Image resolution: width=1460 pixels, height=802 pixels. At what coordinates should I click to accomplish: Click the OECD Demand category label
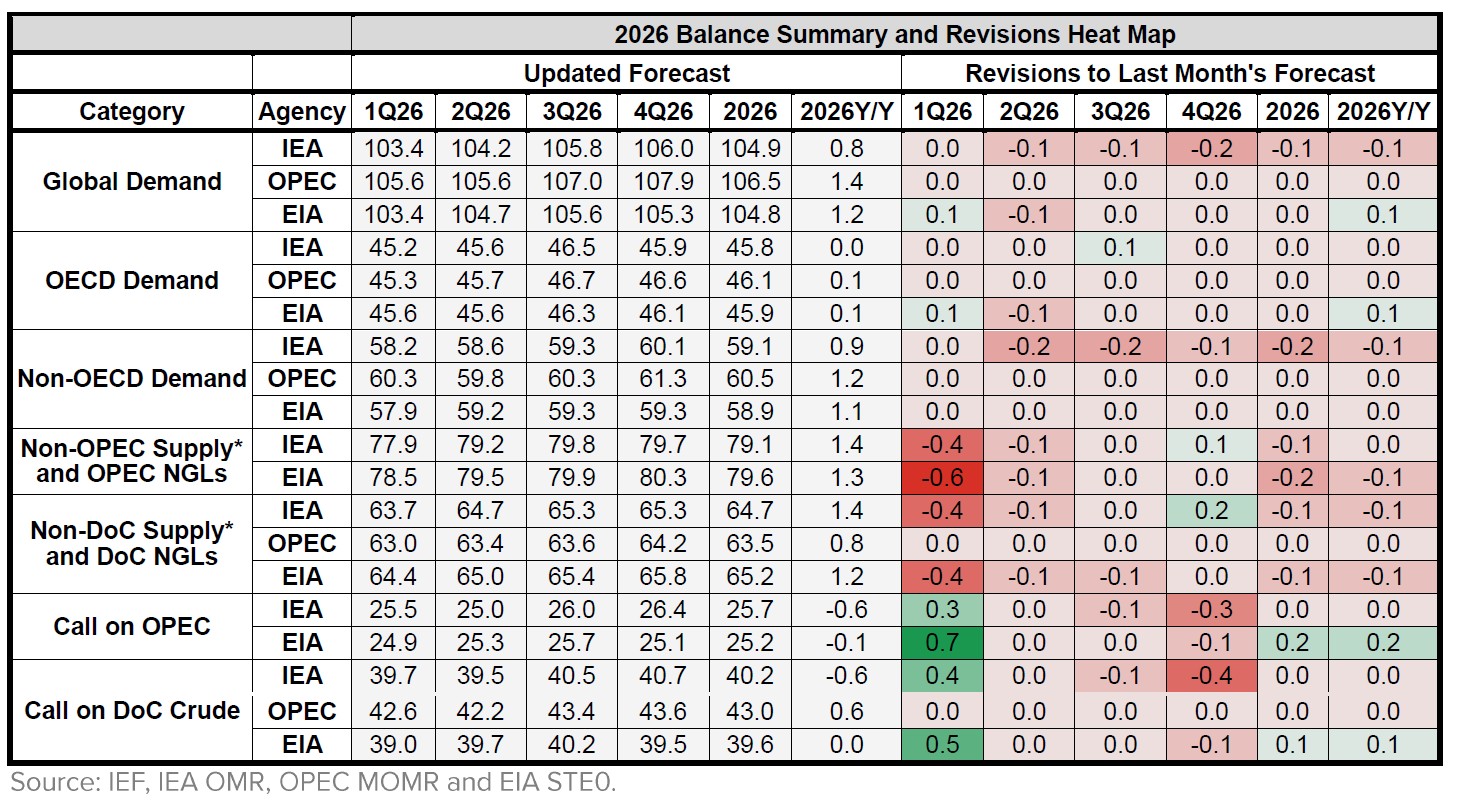click(x=132, y=281)
